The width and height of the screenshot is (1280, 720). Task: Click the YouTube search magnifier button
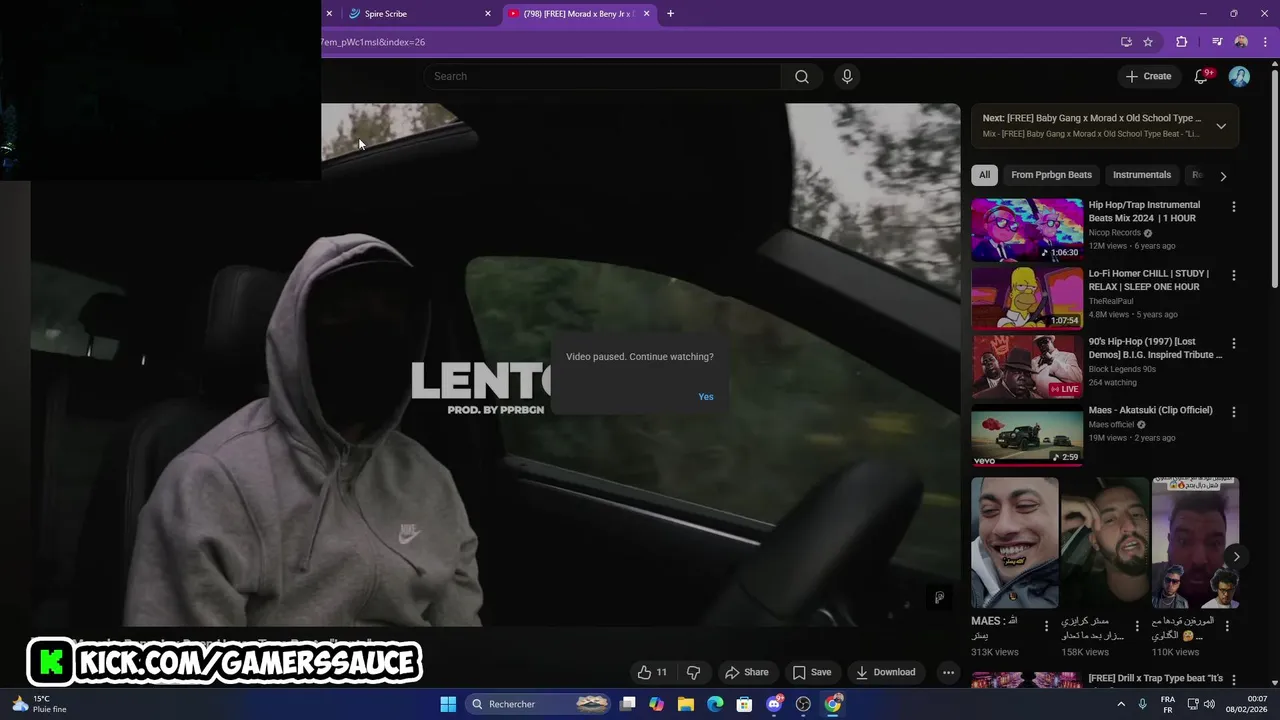pyautogui.click(x=801, y=77)
